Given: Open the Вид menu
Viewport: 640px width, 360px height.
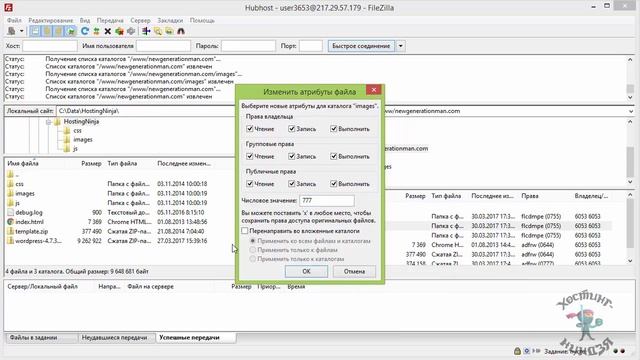Looking at the screenshot, I should point(85,20).
